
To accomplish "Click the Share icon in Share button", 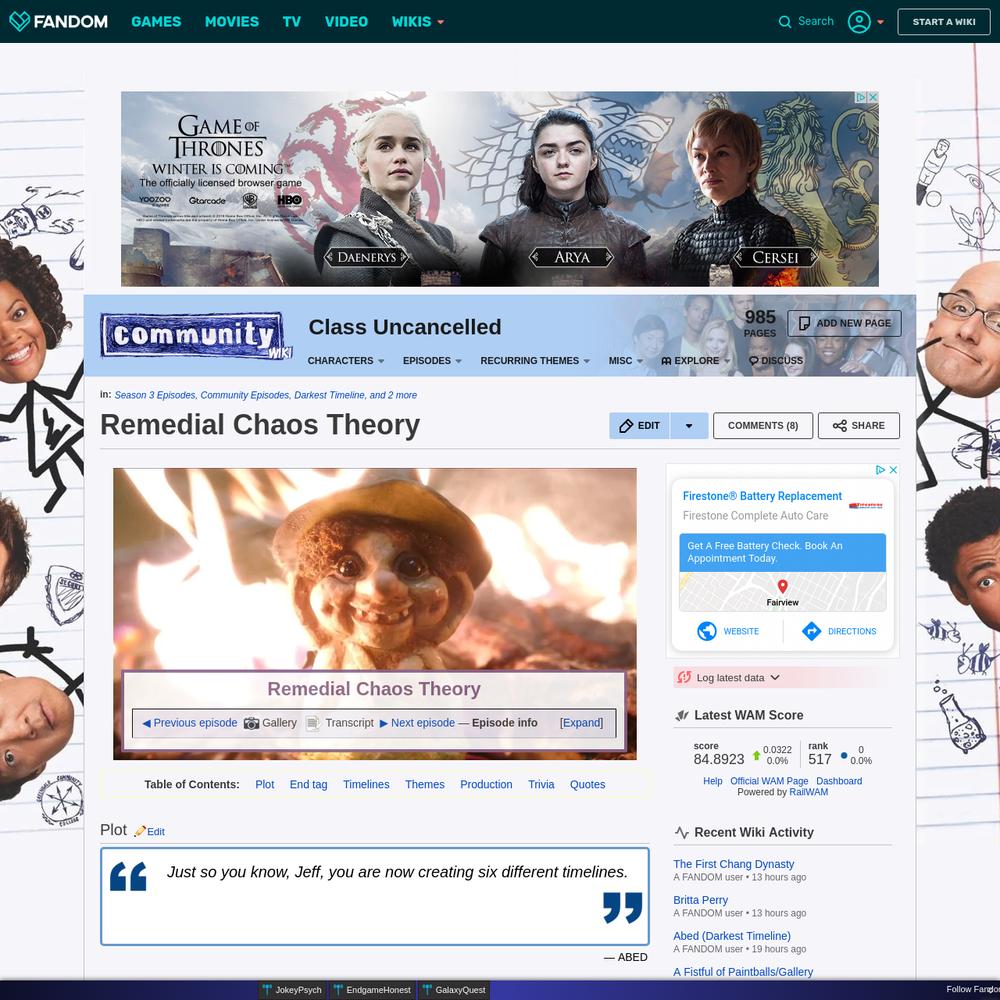I will pyautogui.click(x=839, y=425).
